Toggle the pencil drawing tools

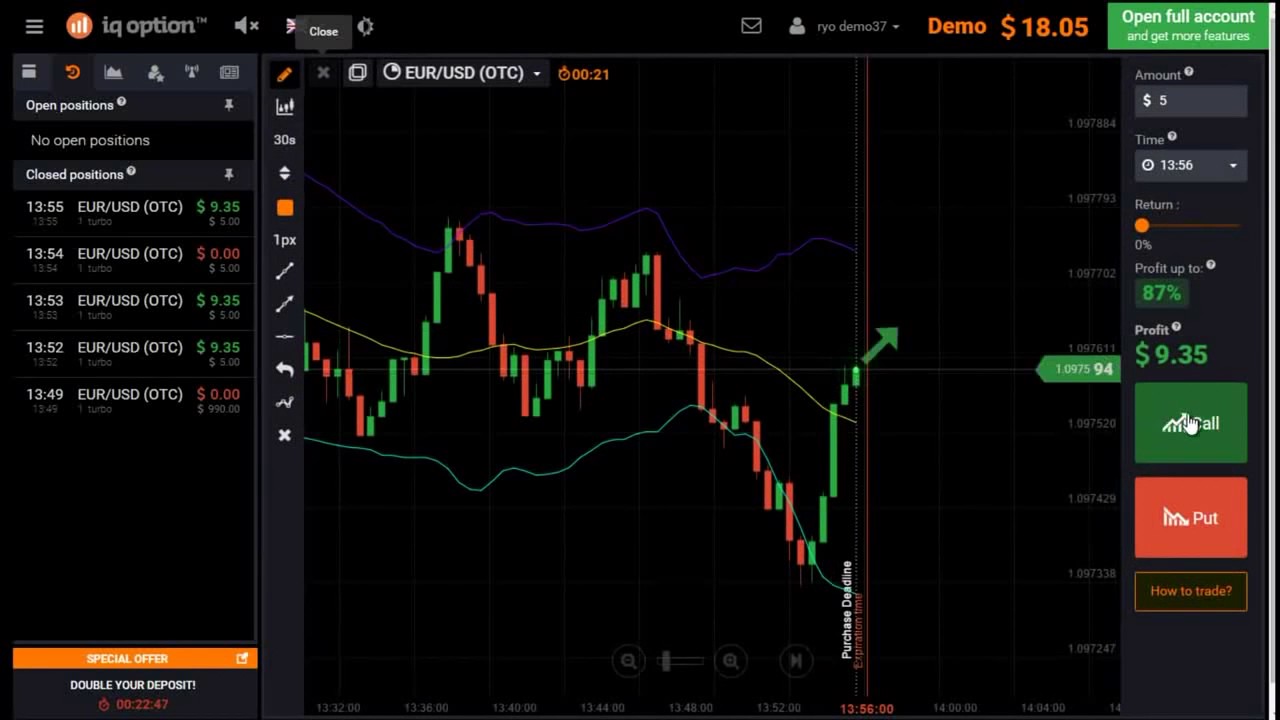[285, 74]
